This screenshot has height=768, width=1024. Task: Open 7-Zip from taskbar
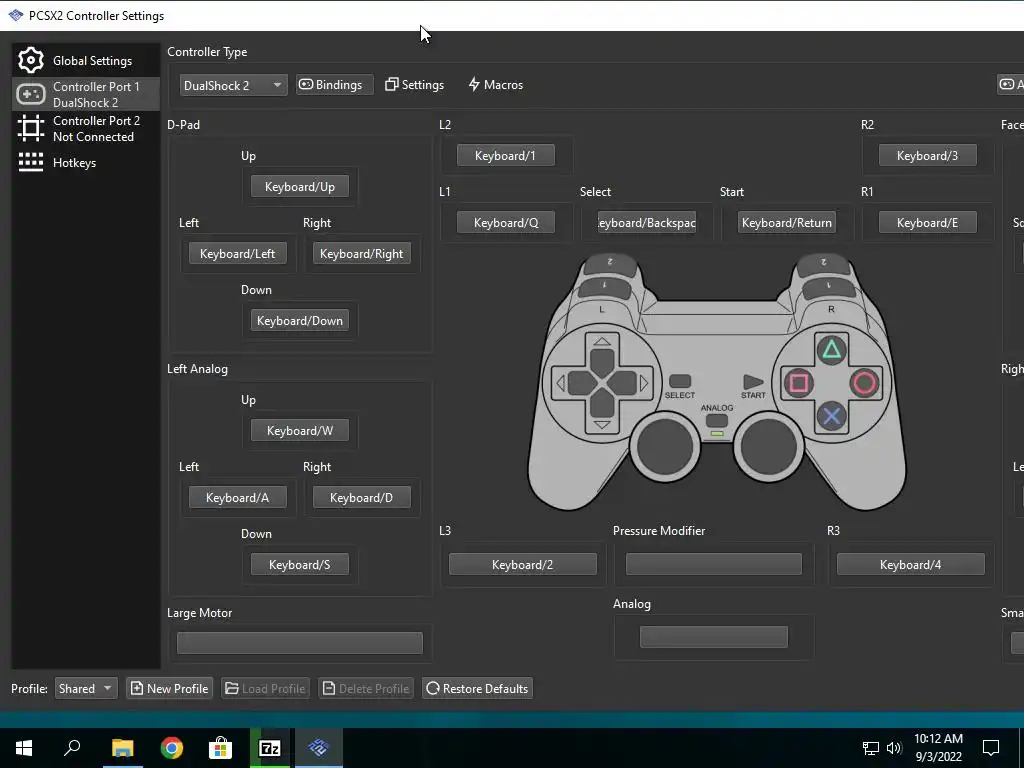pos(270,748)
